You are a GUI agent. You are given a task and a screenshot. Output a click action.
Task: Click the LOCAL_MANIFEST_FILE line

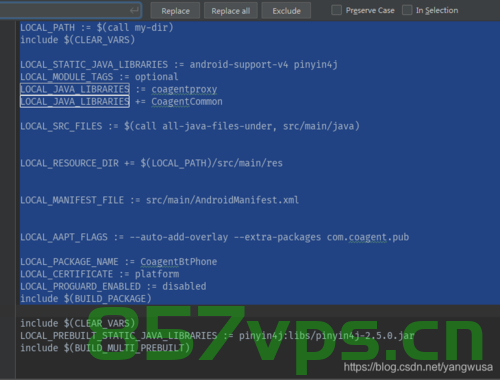[159, 200]
